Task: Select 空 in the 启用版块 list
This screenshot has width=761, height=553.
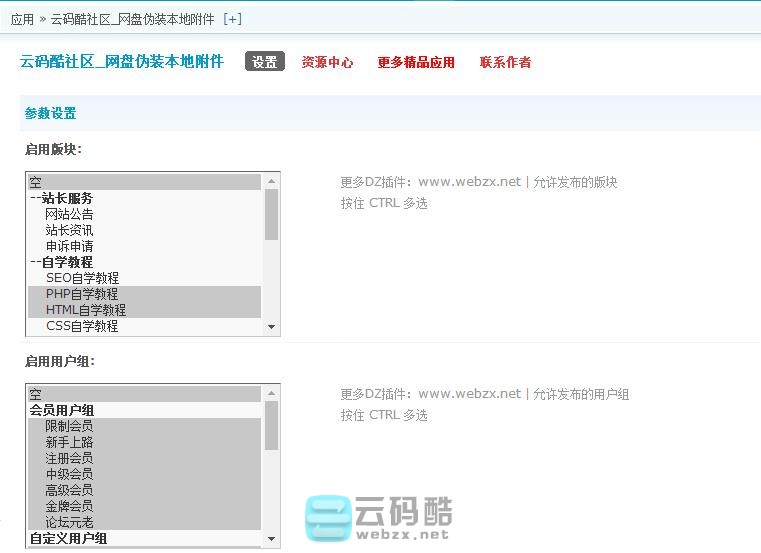Action: click(x=145, y=182)
